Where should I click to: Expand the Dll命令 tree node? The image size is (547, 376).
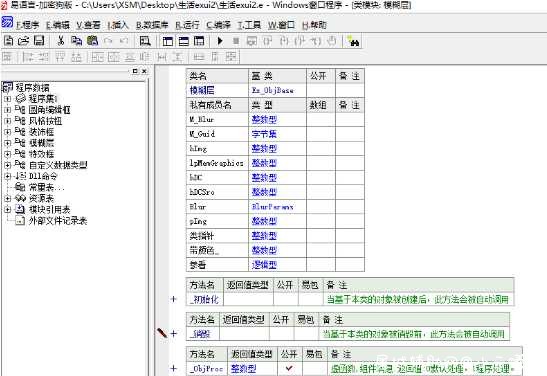click(x=7, y=176)
